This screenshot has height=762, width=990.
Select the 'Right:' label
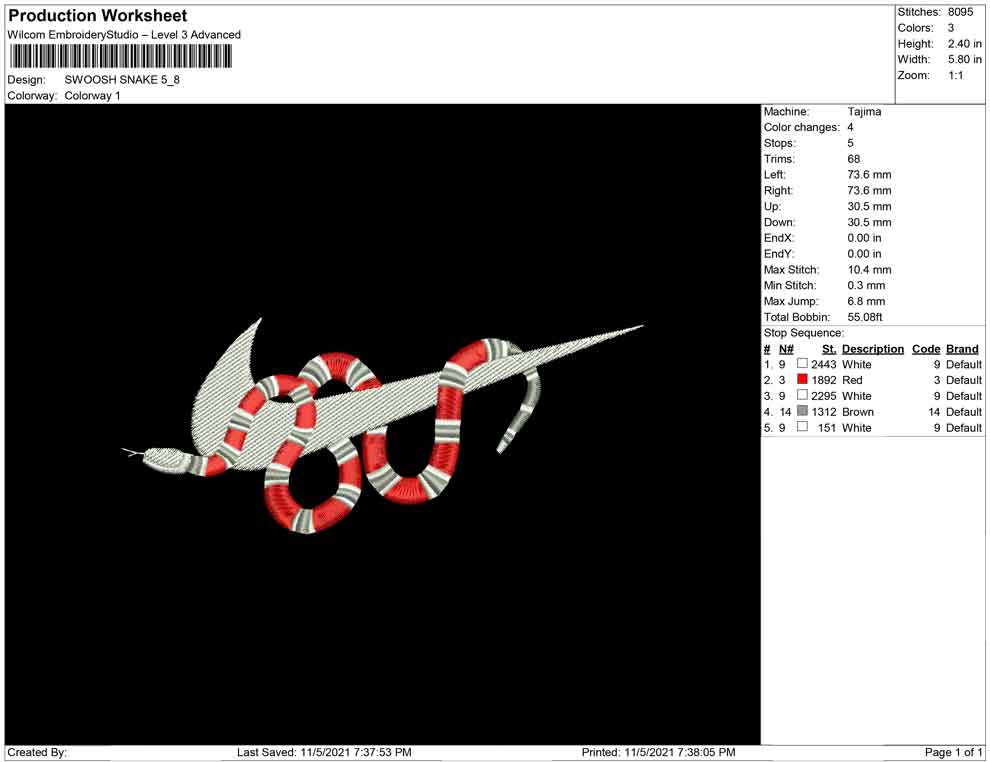(x=778, y=190)
